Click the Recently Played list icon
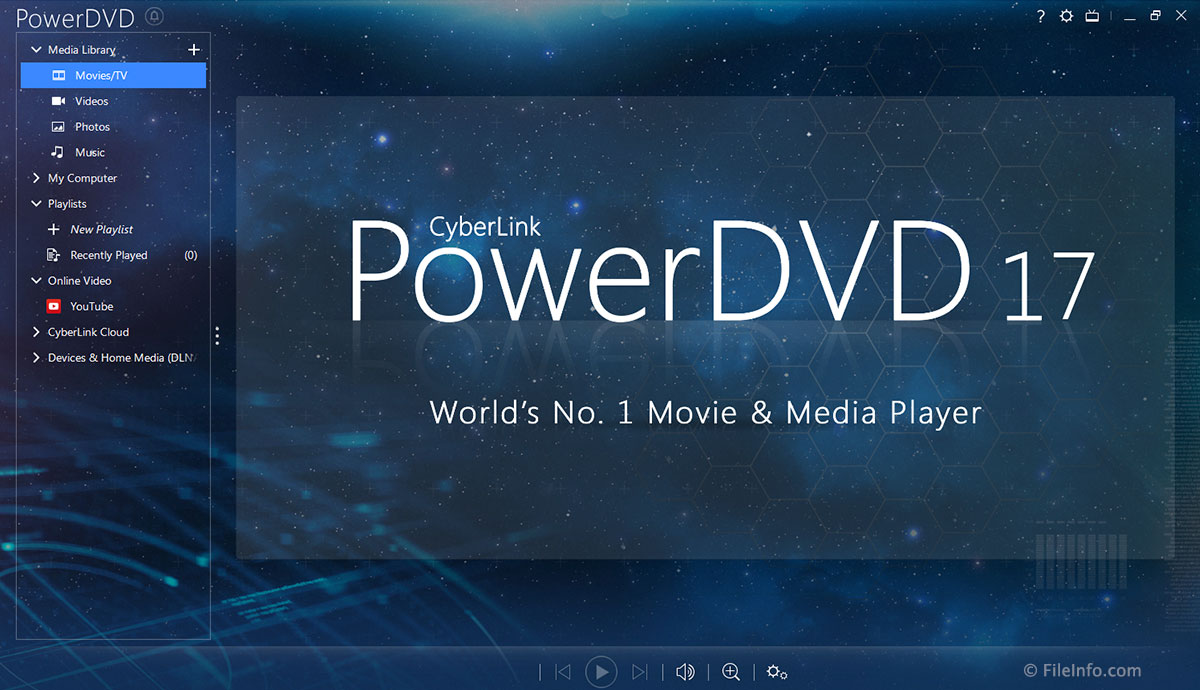This screenshot has height=690, width=1200. [54, 255]
